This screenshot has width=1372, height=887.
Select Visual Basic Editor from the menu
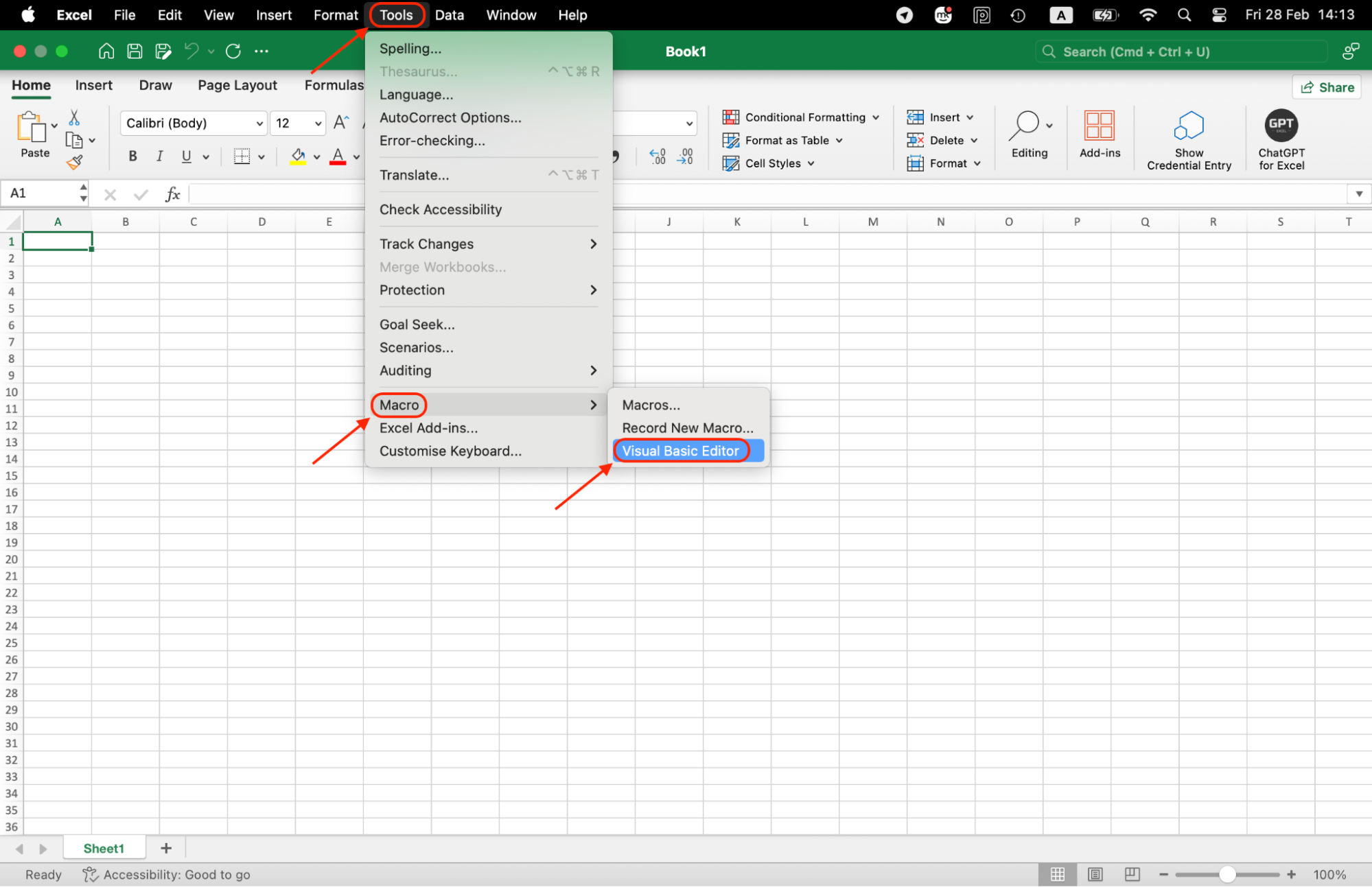680,451
